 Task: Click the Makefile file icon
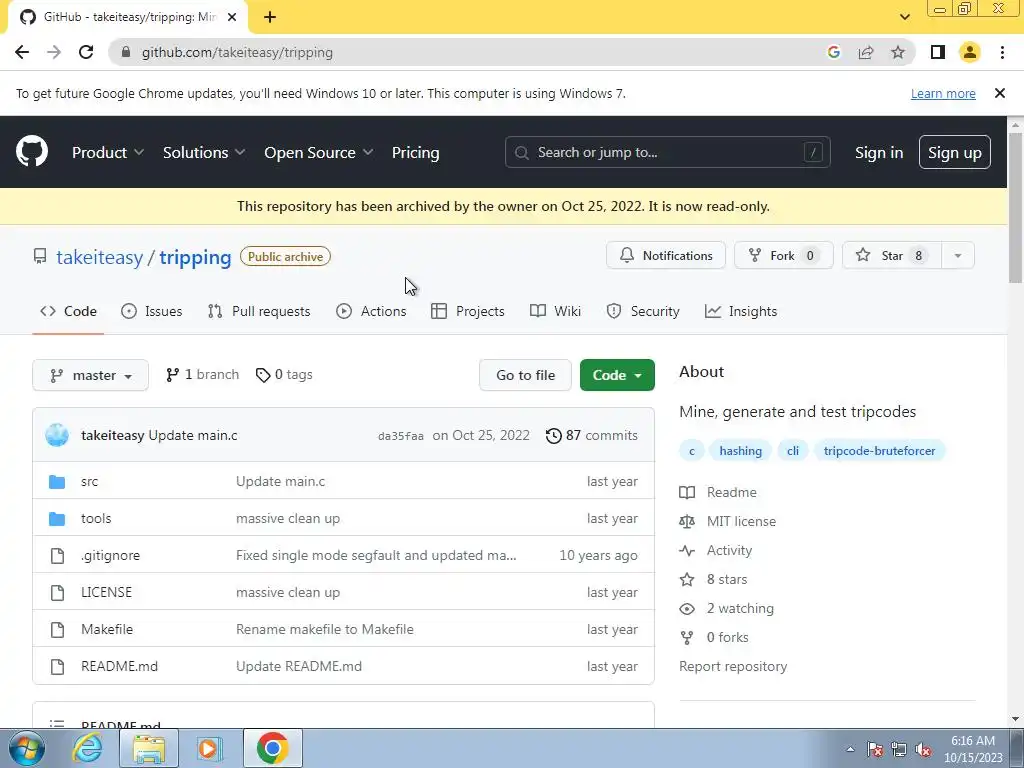point(57,630)
